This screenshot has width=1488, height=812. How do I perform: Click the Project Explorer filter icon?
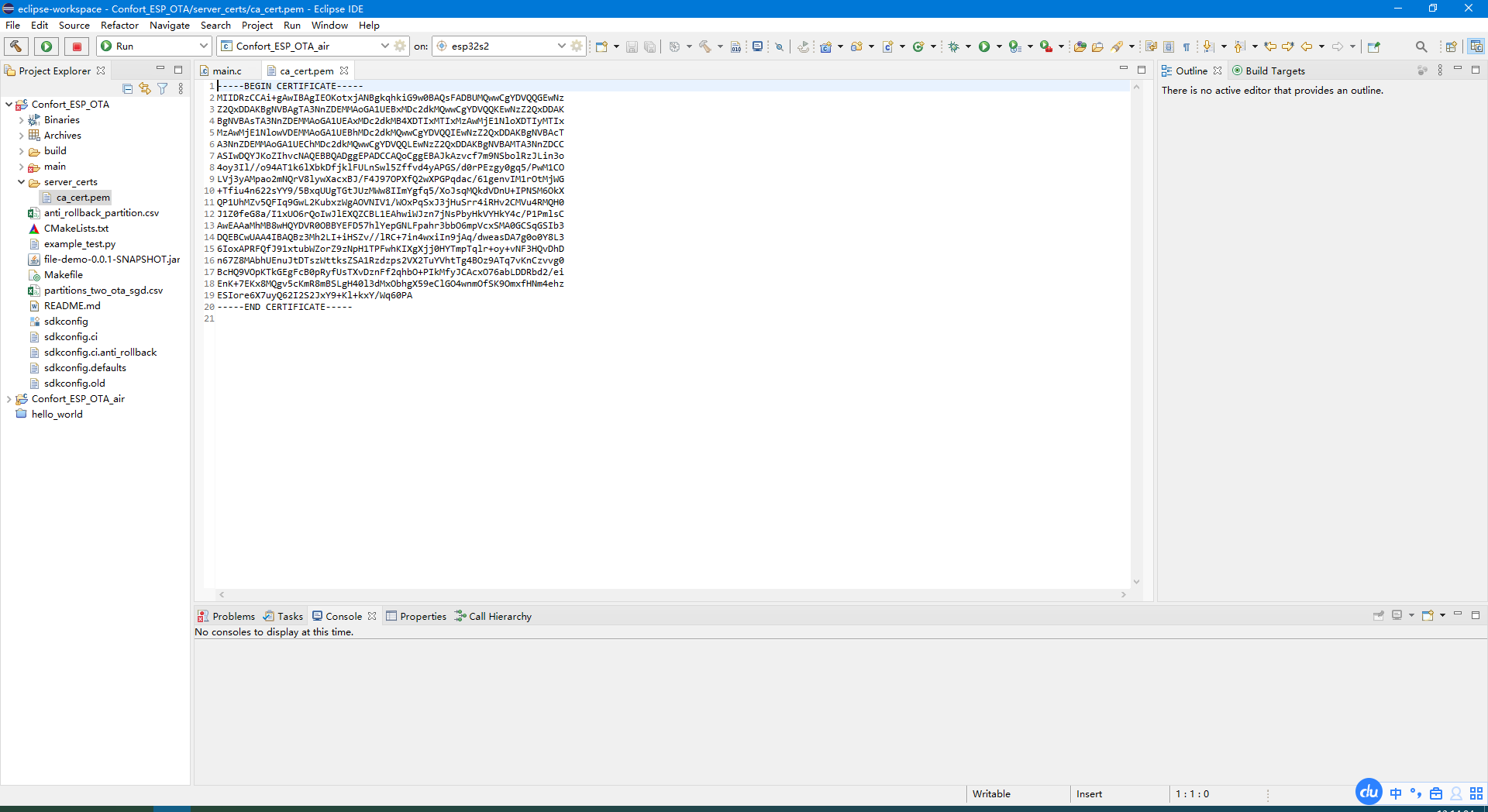[x=163, y=88]
